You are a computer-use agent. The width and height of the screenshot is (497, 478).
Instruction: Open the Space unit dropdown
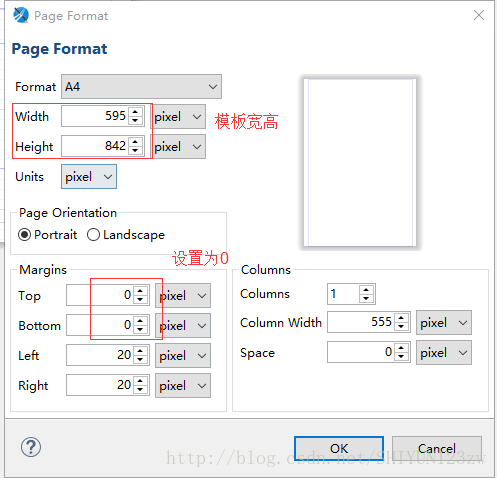444,353
